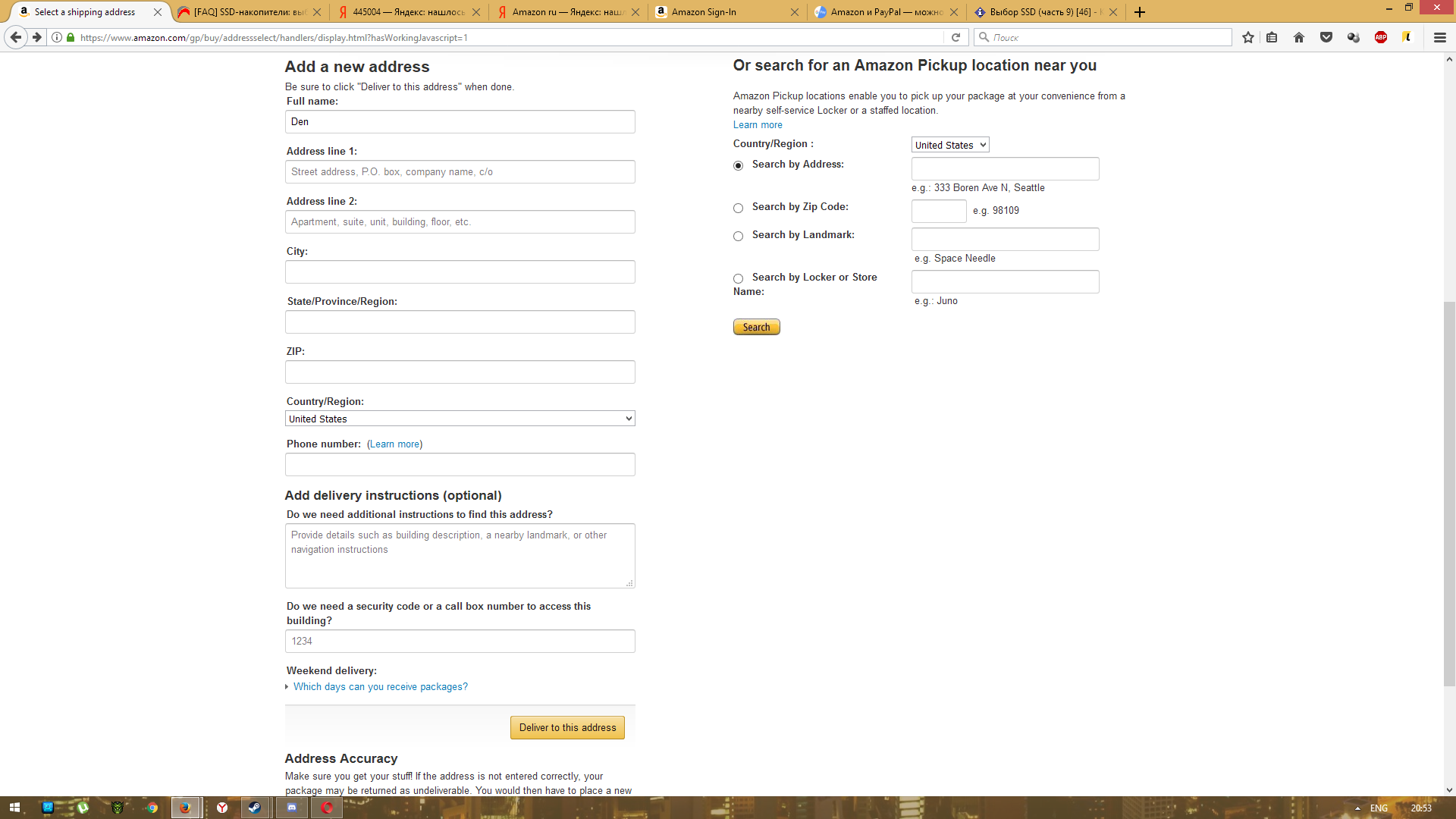Show bookmarks list icon
1456x819 pixels.
tap(1272, 37)
